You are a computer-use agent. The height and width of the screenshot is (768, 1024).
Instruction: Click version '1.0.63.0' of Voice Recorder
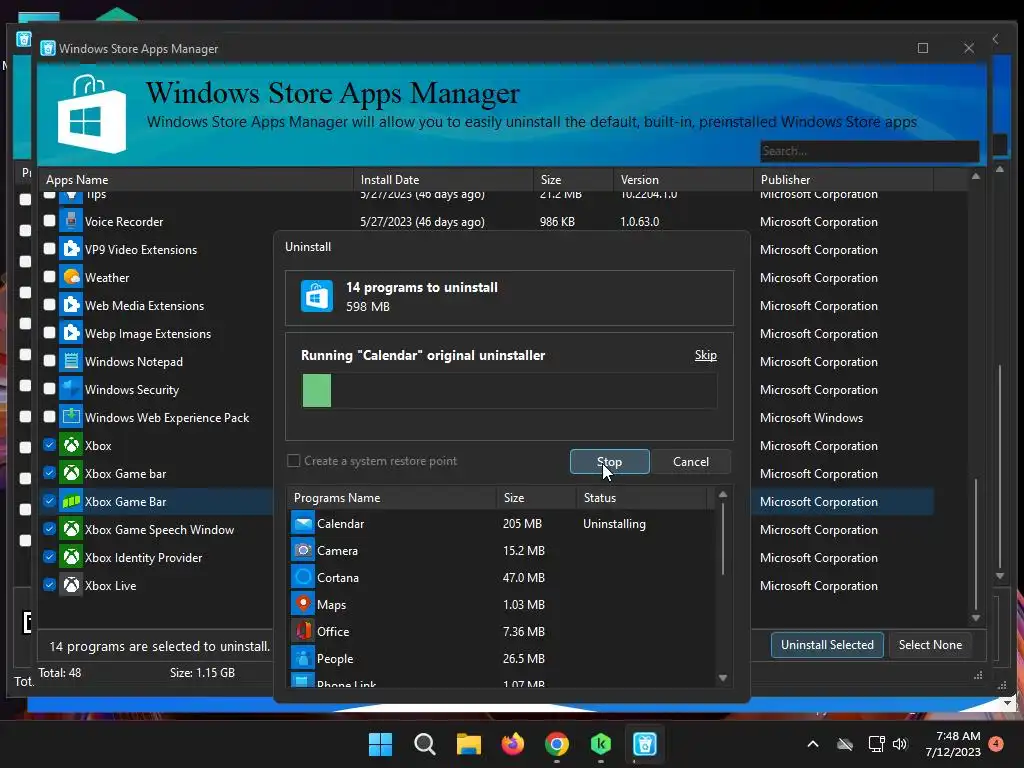639,221
